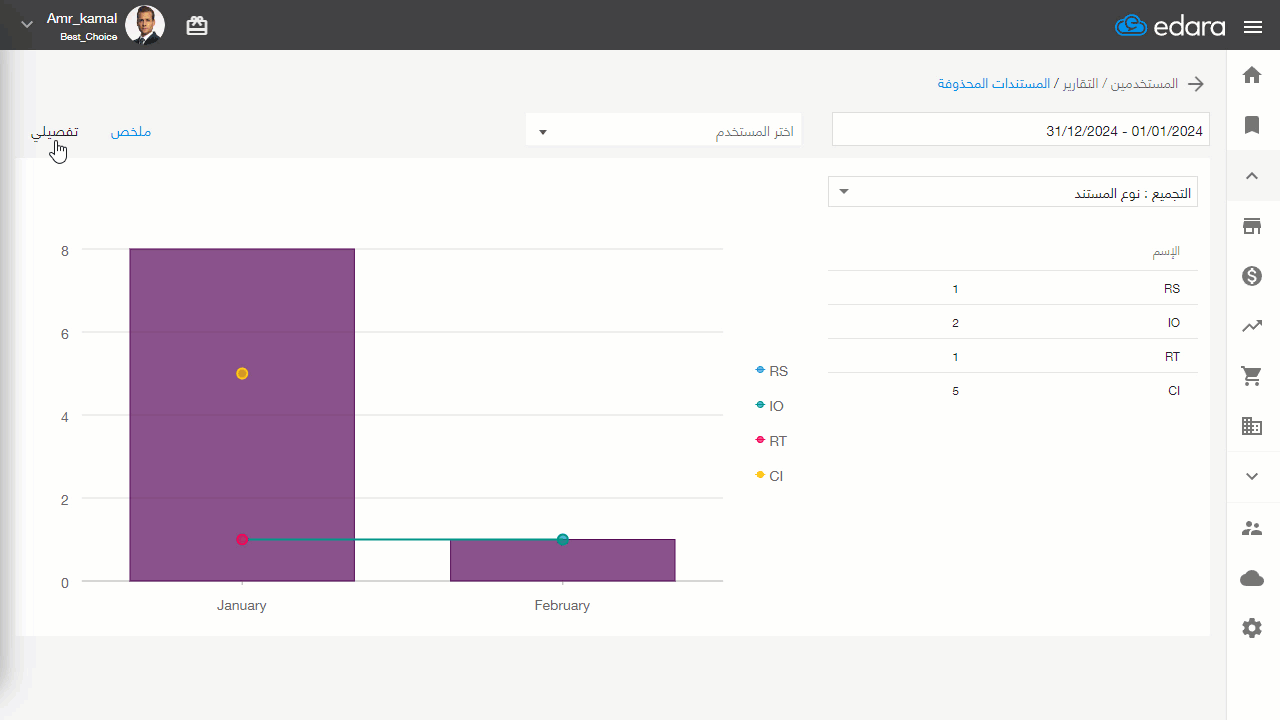The image size is (1280, 720).
Task: Switch to the ملخص tab
Action: (x=131, y=132)
